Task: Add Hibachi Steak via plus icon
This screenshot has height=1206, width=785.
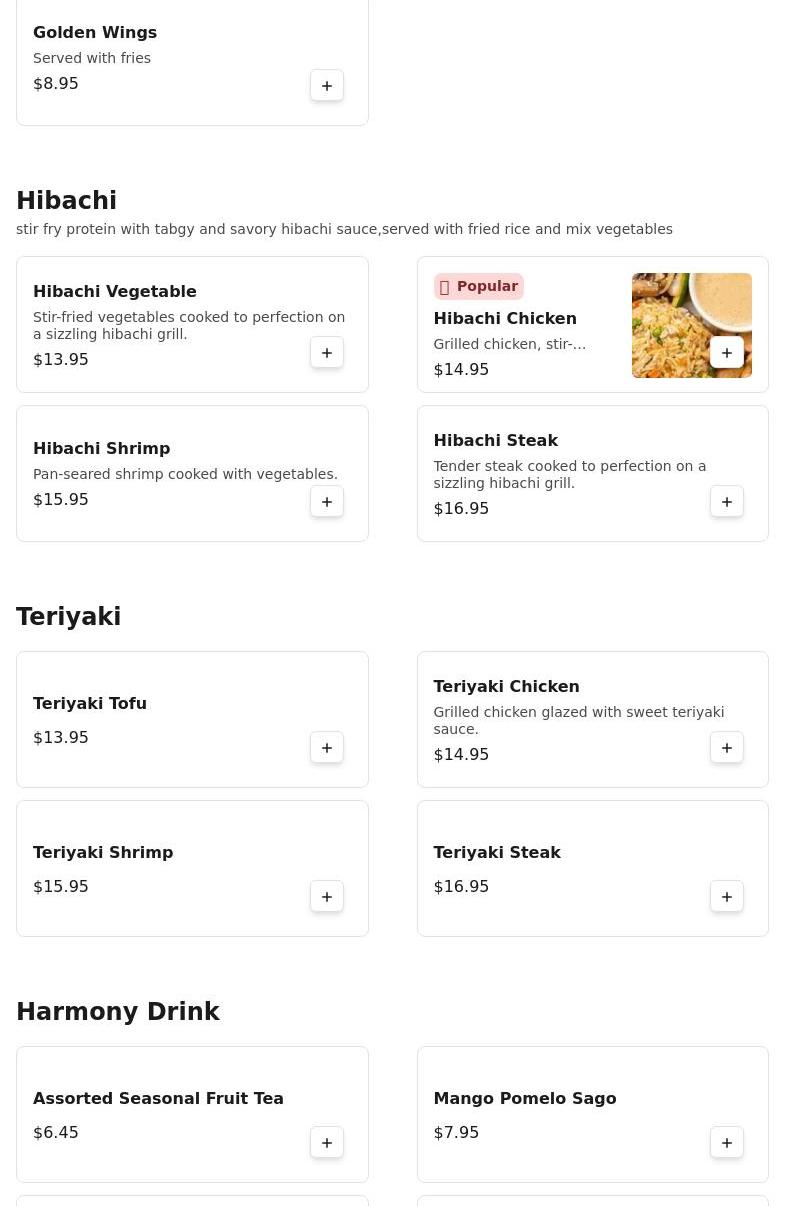Action: pos(727,501)
